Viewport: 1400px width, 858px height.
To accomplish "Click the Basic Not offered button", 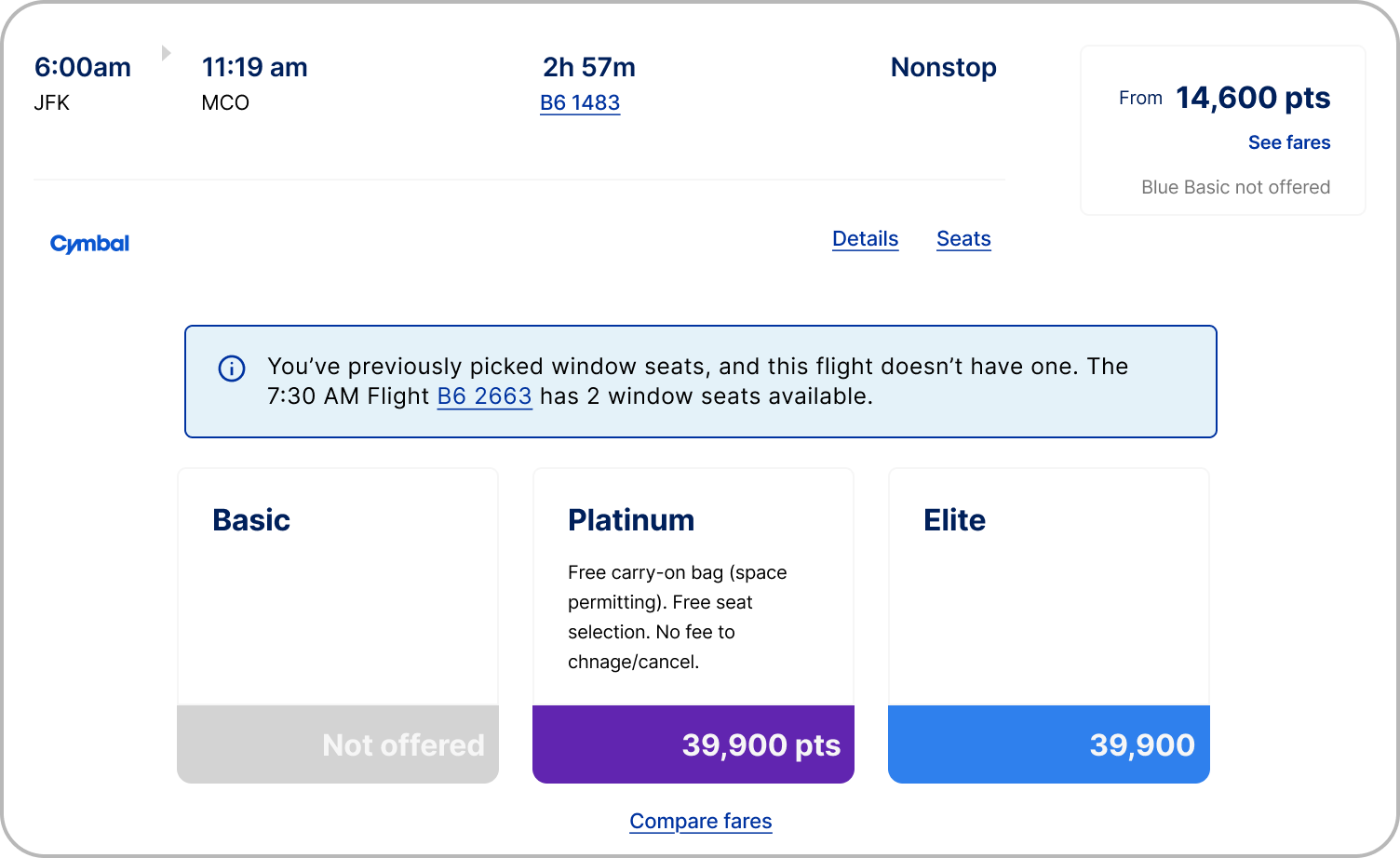I will [338, 744].
